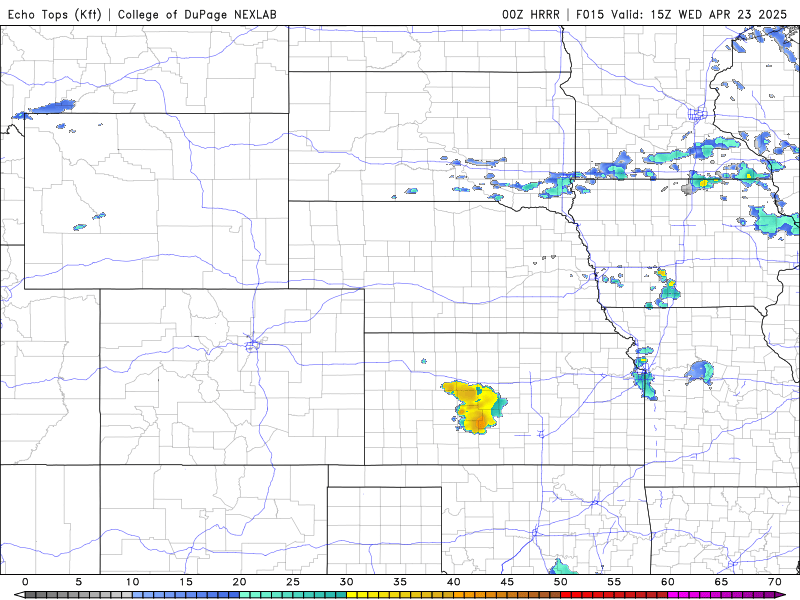
Task: Click the 'Echo Tops (Kft)' title text
Action: pyautogui.click(x=55, y=14)
